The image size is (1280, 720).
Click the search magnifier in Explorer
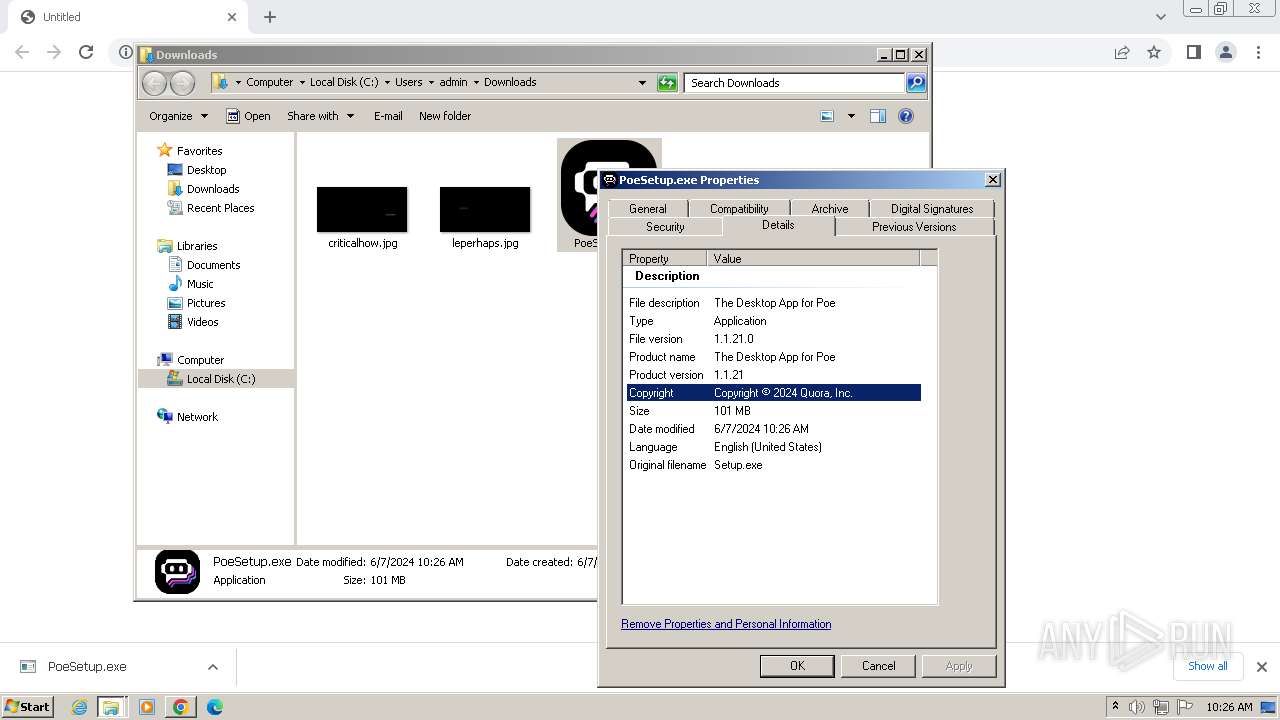916,83
